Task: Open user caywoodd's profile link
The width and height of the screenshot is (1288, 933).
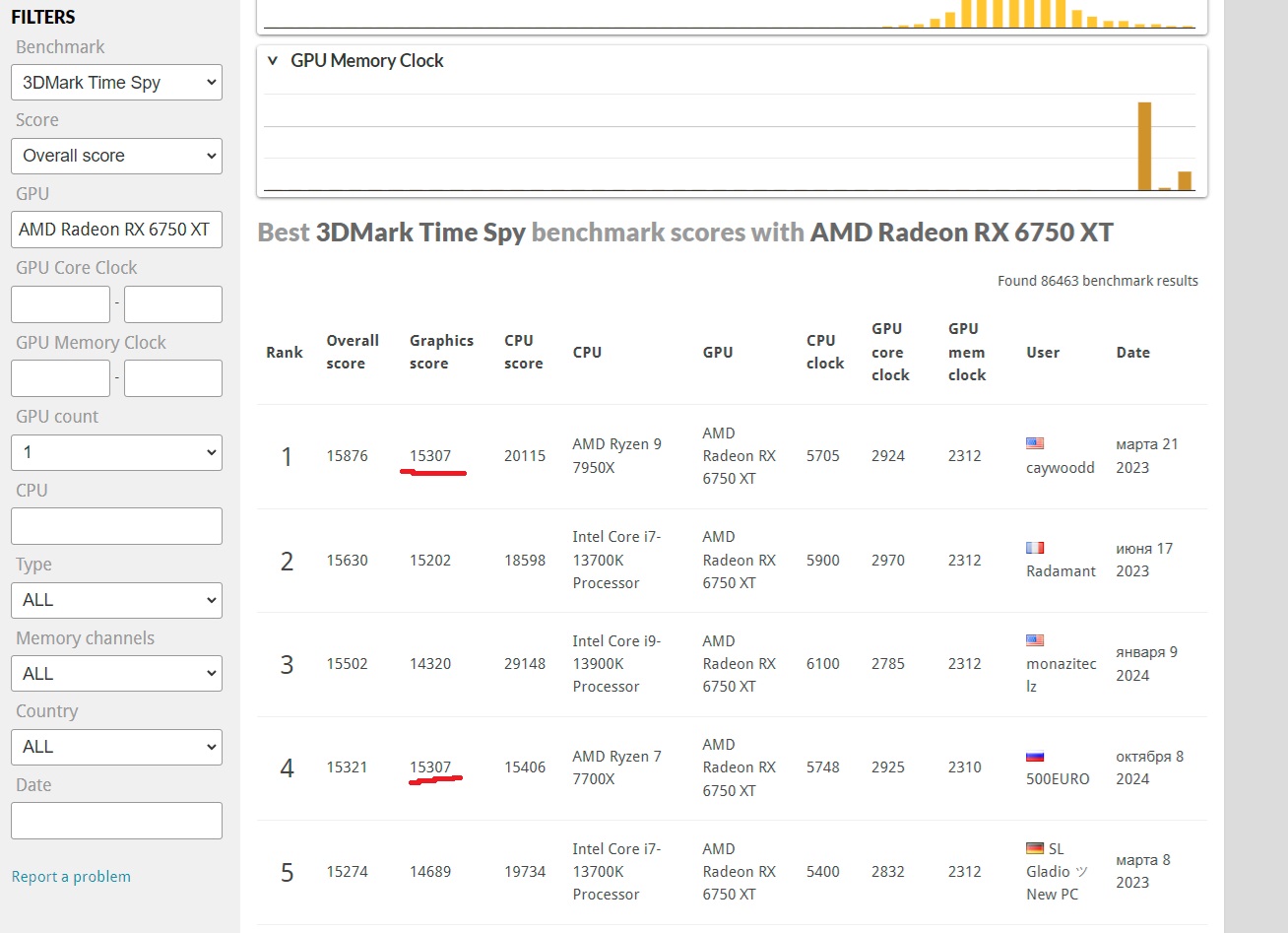Action: click(1060, 468)
